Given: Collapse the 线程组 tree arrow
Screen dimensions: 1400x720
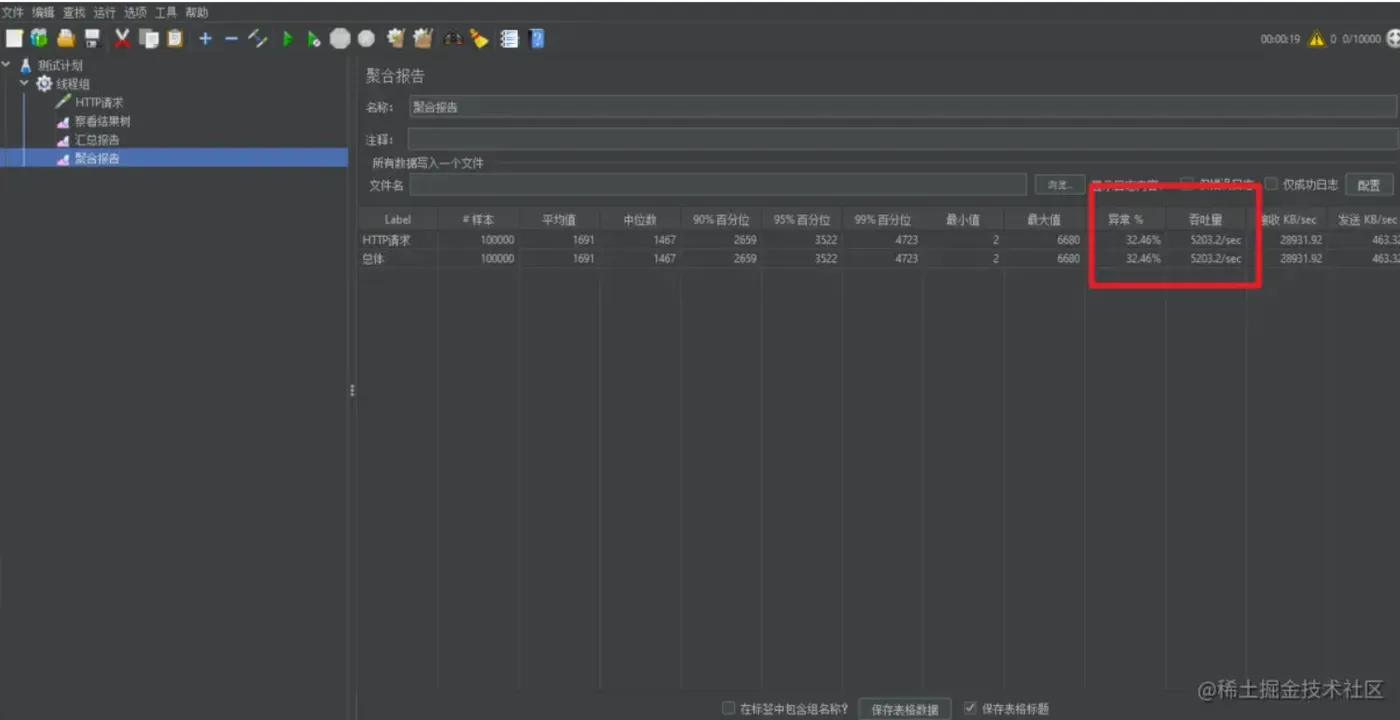Looking at the screenshot, I should (25, 84).
